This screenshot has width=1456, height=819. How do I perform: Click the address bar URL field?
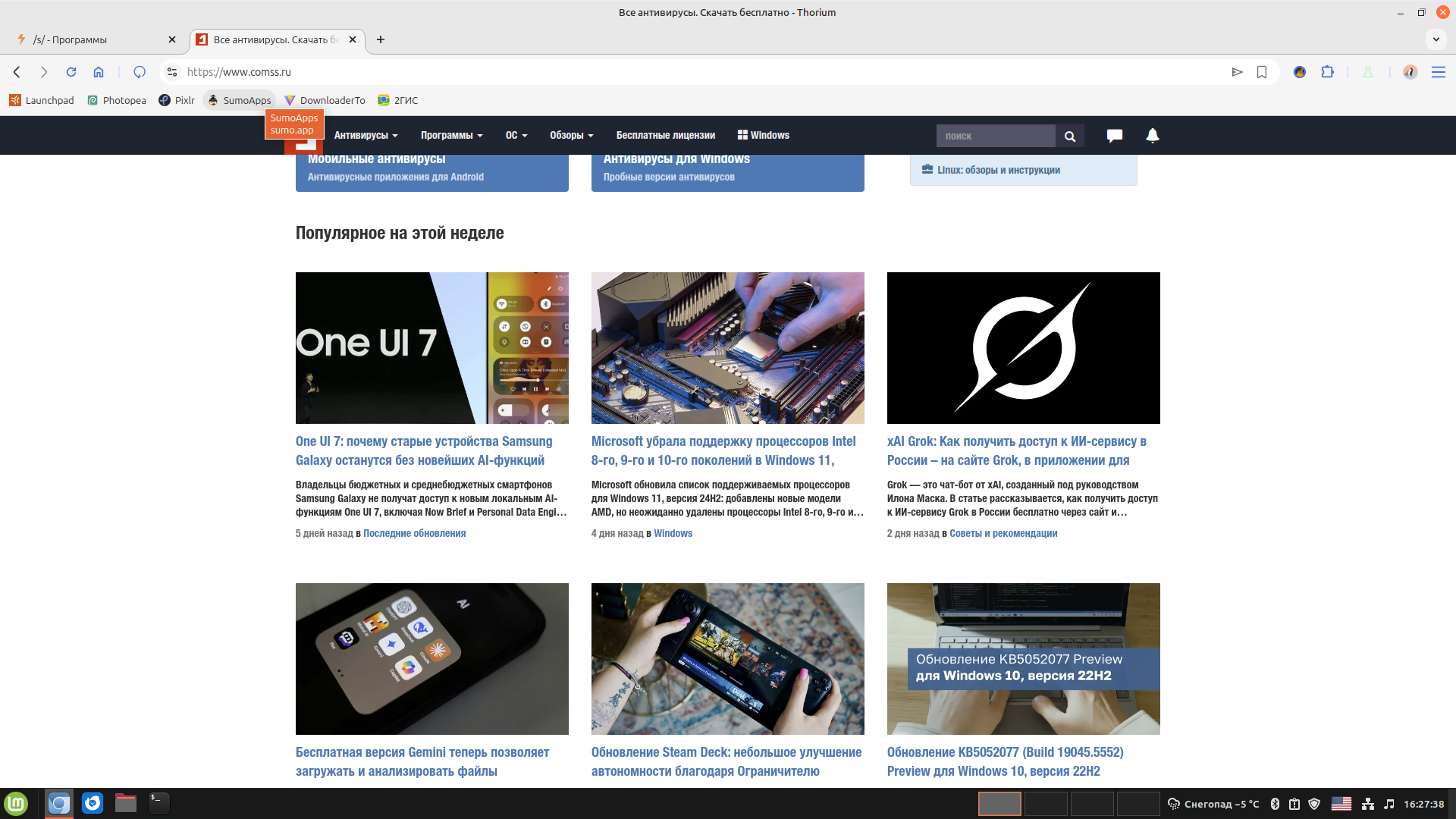[701, 72]
